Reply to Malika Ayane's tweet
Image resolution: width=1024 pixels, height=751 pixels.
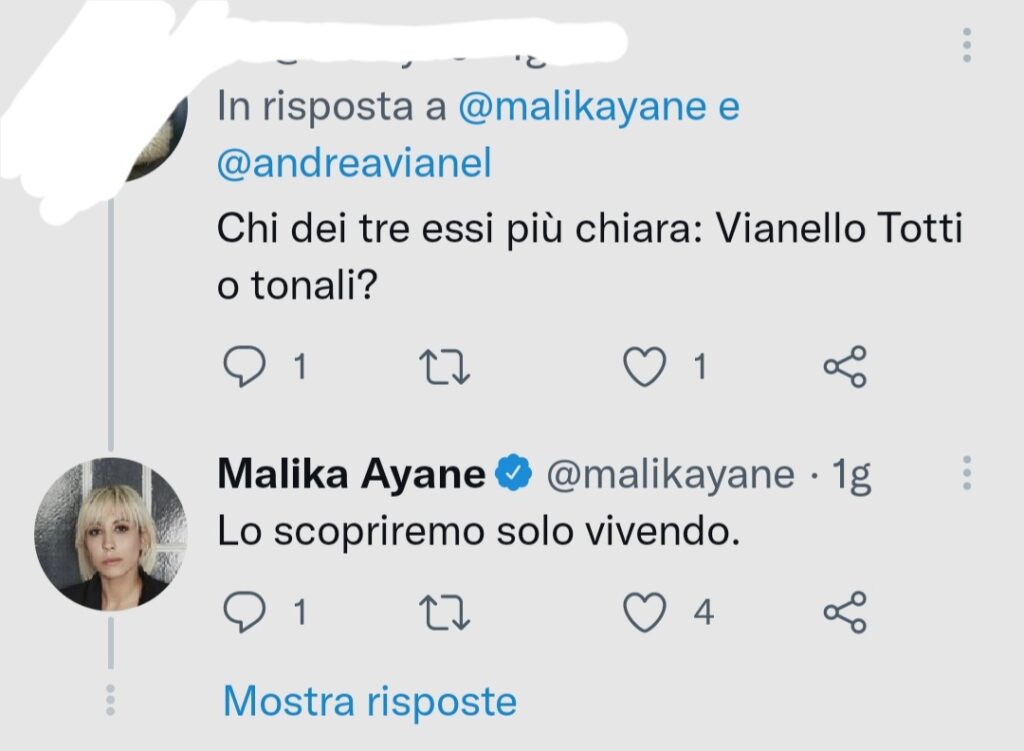tap(243, 612)
